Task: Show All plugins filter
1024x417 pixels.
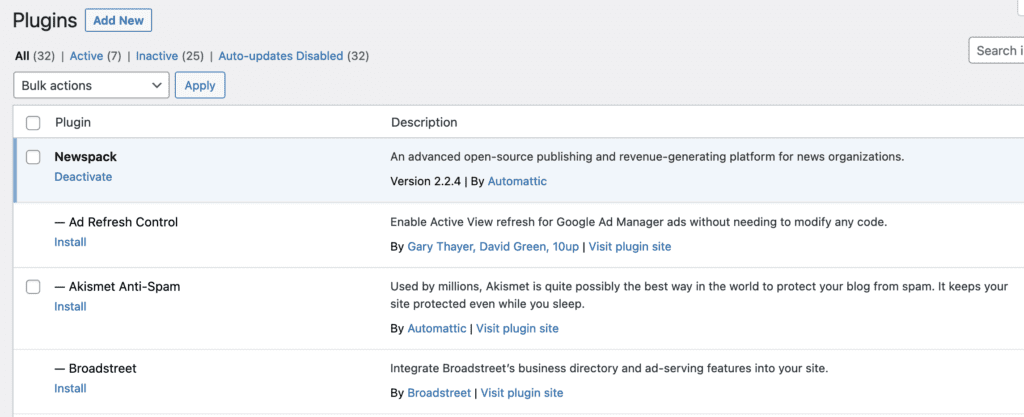Action: (x=22, y=56)
